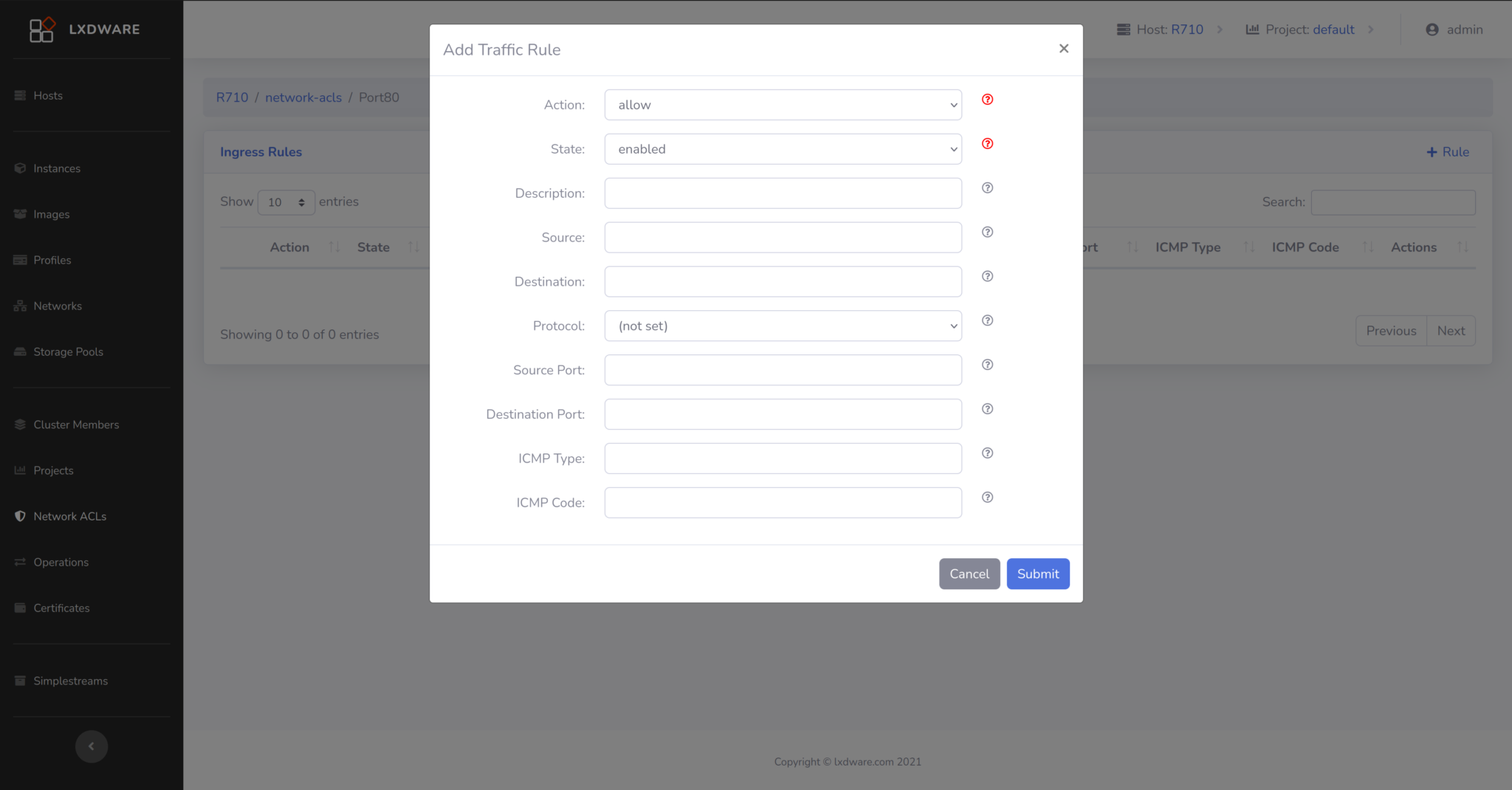Open the Network ACLs page
The height and width of the screenshot is (790, 1512).
click(69, 516)
